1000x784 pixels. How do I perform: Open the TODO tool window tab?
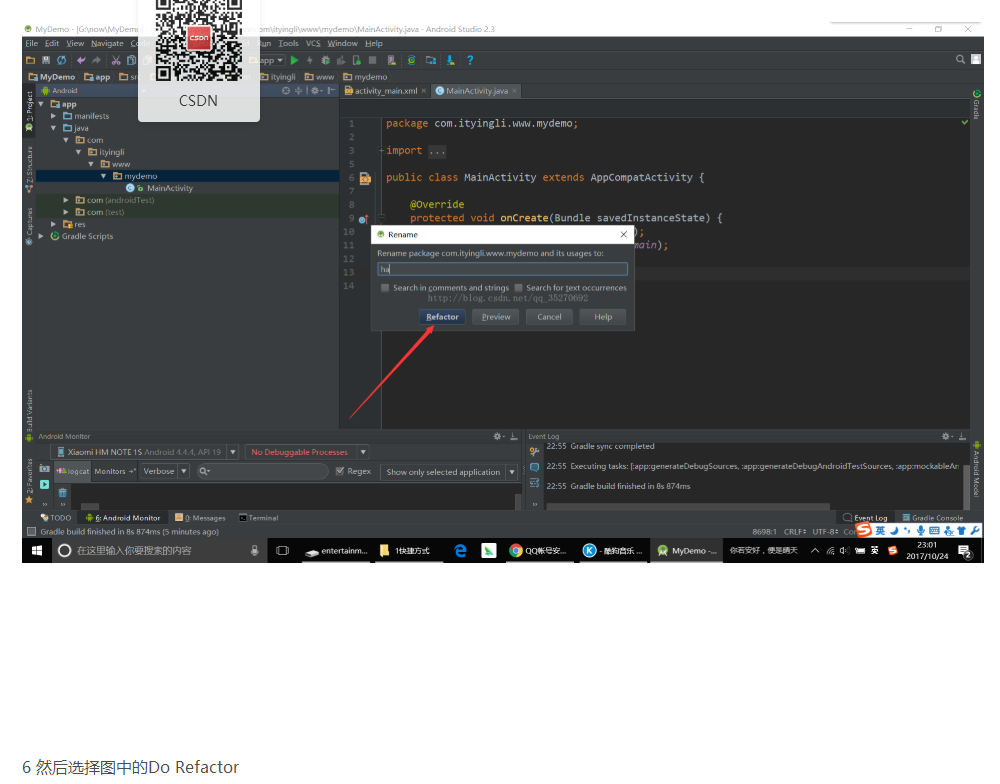56,518
